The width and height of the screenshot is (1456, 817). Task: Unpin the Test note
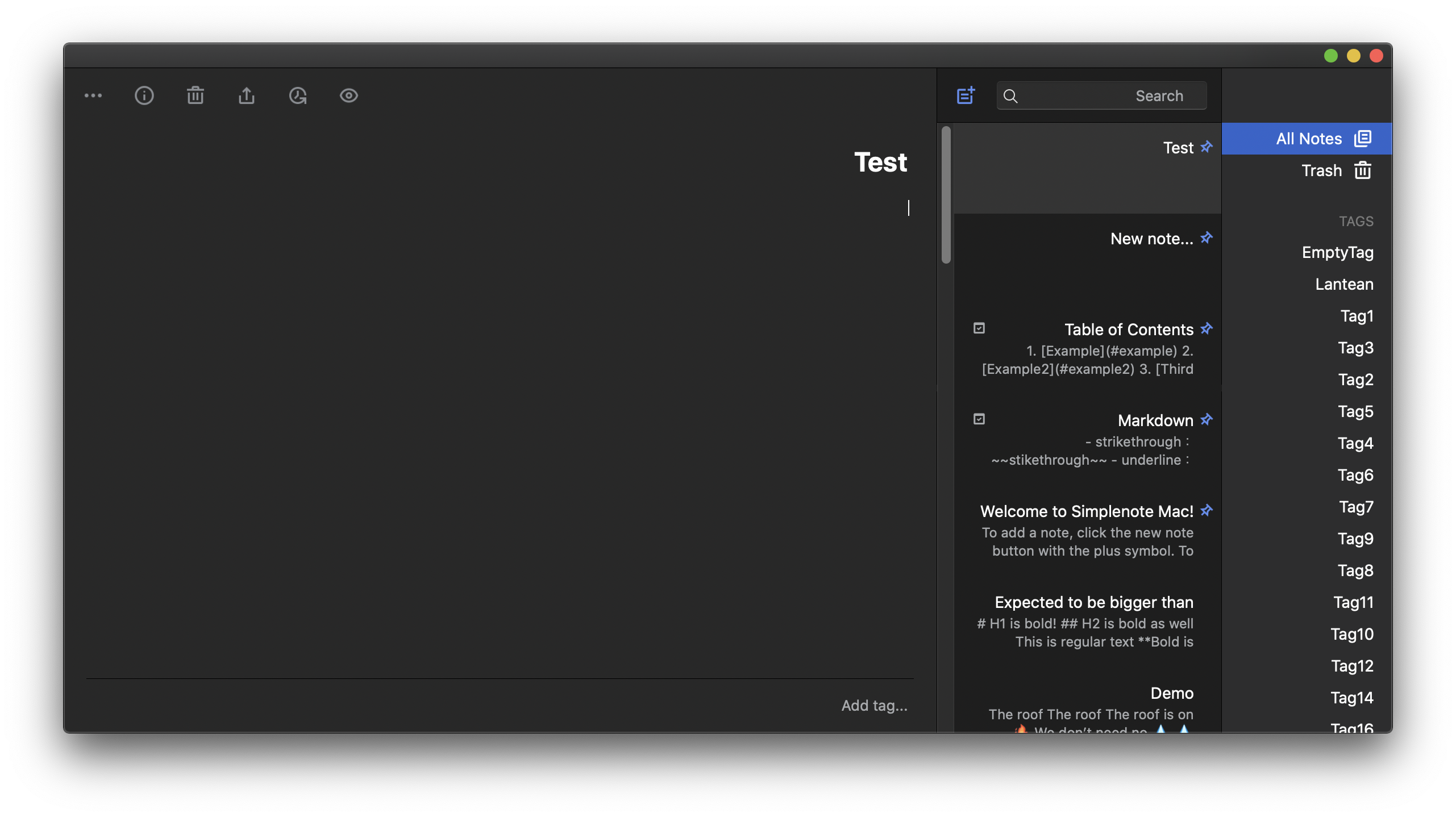pos(1206,147)
